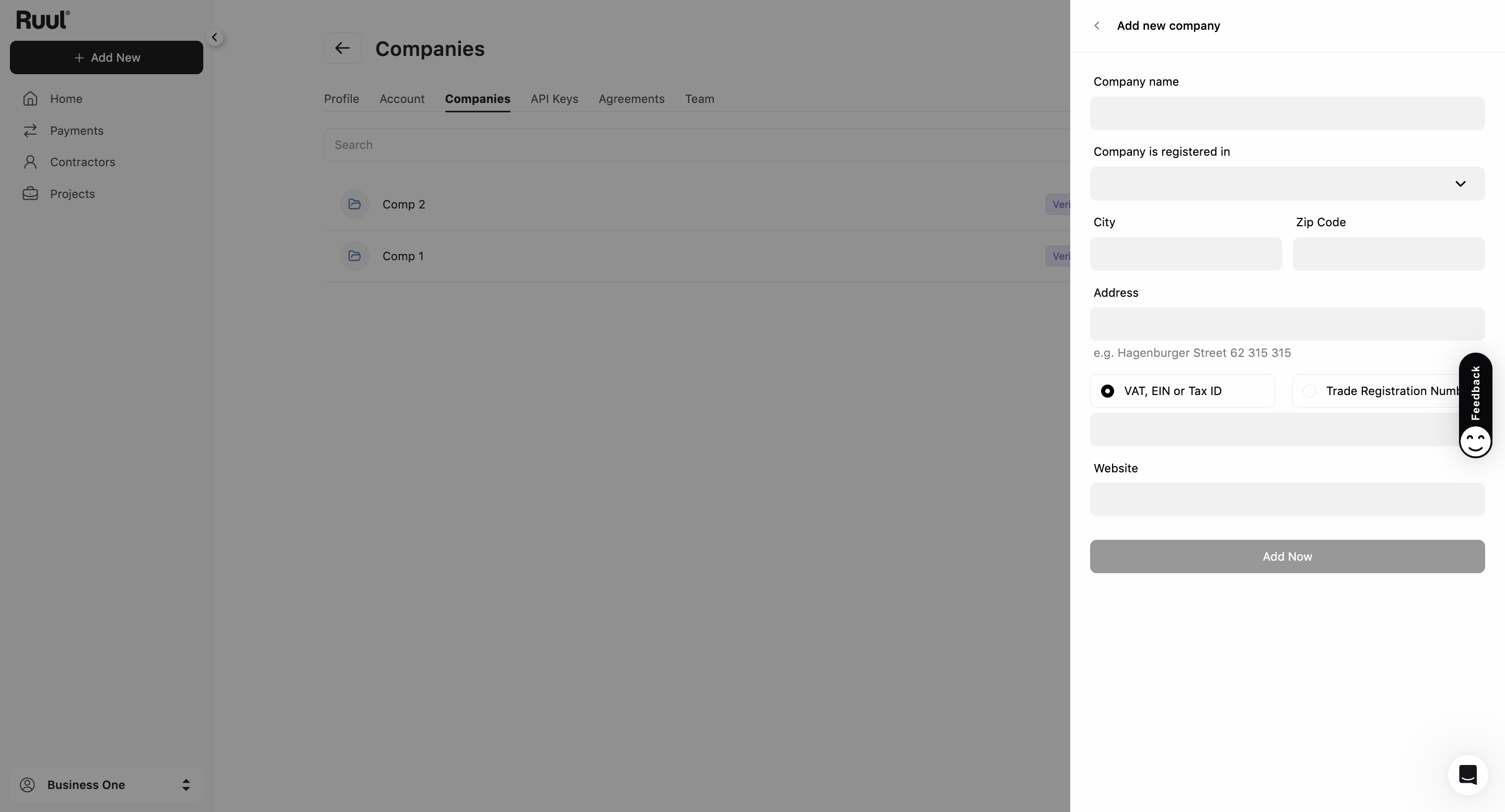Open the API Keys tab
Viewport: 1505px width, 812px height.
(554, 99)
